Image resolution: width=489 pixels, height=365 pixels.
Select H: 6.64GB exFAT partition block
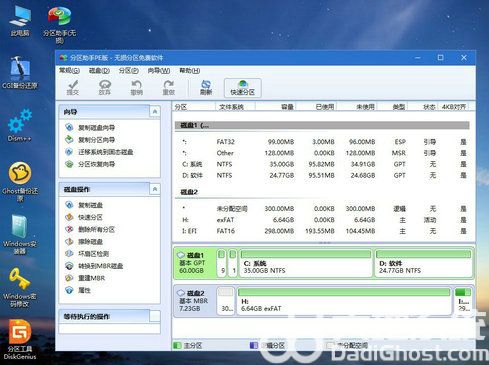pyautogui.click(x=344, y=301)
